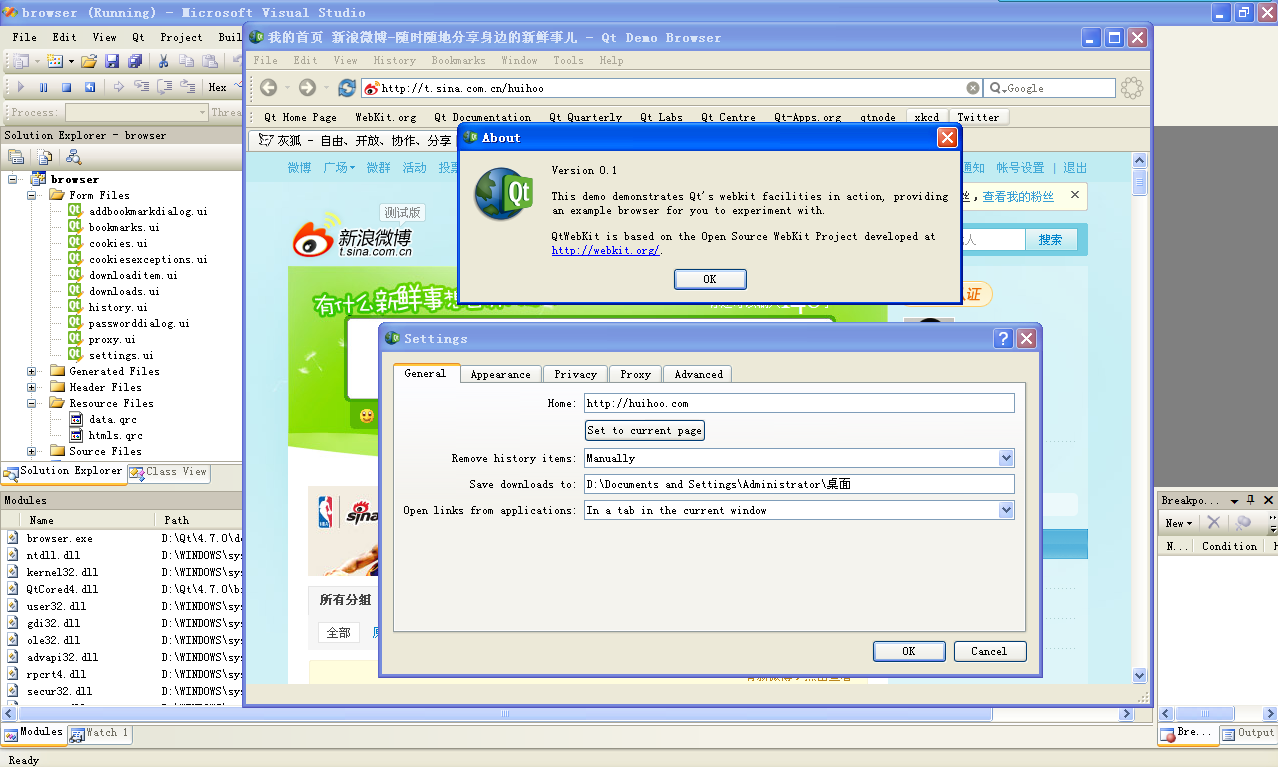Switch to the Privacy settings tab
The image size is (1278, 767).
click(575, 374)
